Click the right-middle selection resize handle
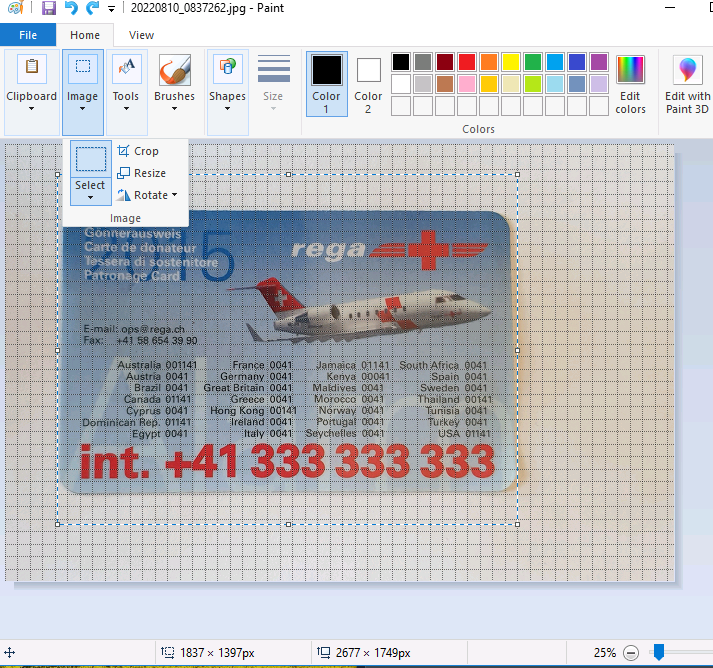The image size is (713, 668). click(517, 351)
